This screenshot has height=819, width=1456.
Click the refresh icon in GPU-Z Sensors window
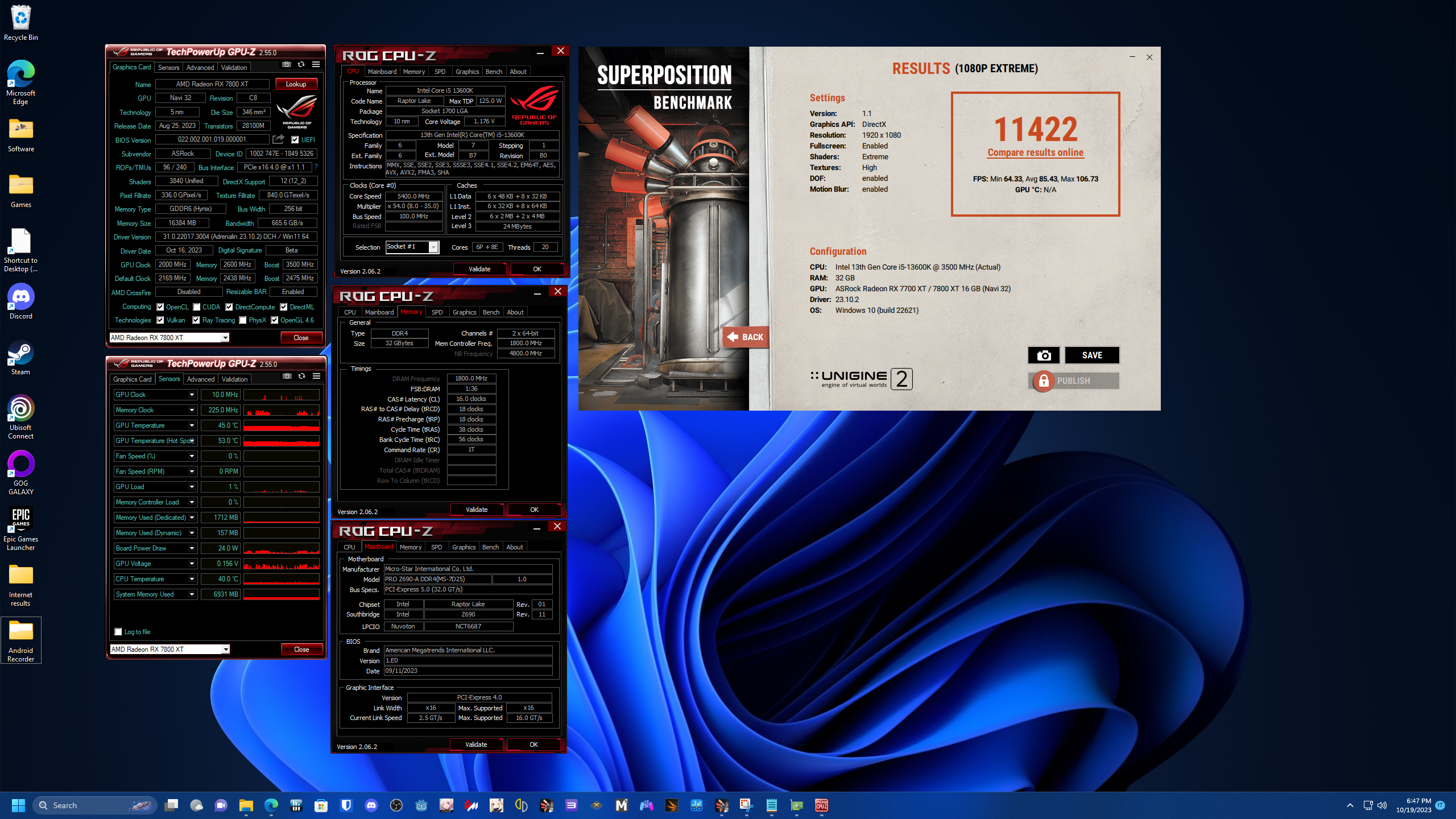(x=302, y=377)
